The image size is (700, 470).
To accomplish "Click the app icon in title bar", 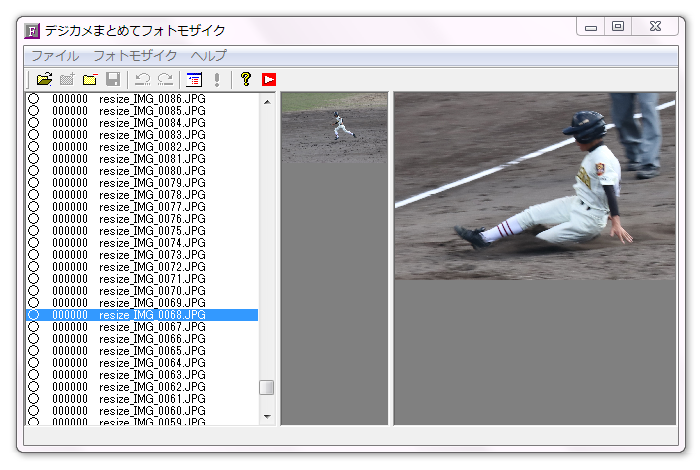I will point(32,31).
